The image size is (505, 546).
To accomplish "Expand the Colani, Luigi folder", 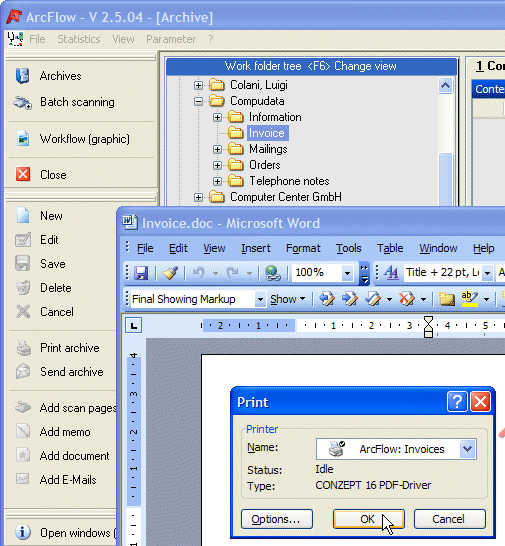I will (x=199, y=85).
